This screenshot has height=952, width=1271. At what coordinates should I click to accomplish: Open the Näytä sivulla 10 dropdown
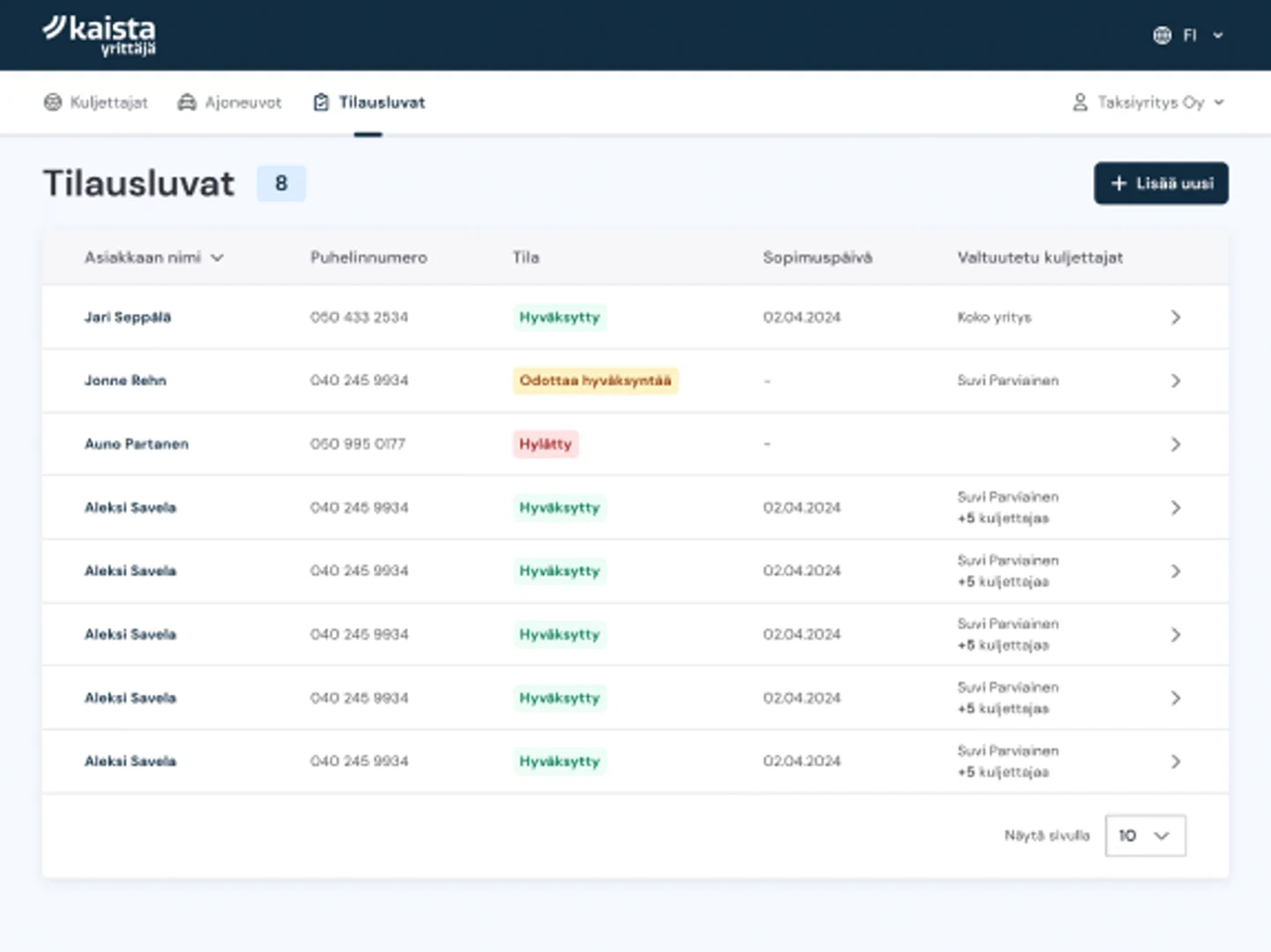pos(1145,836)
